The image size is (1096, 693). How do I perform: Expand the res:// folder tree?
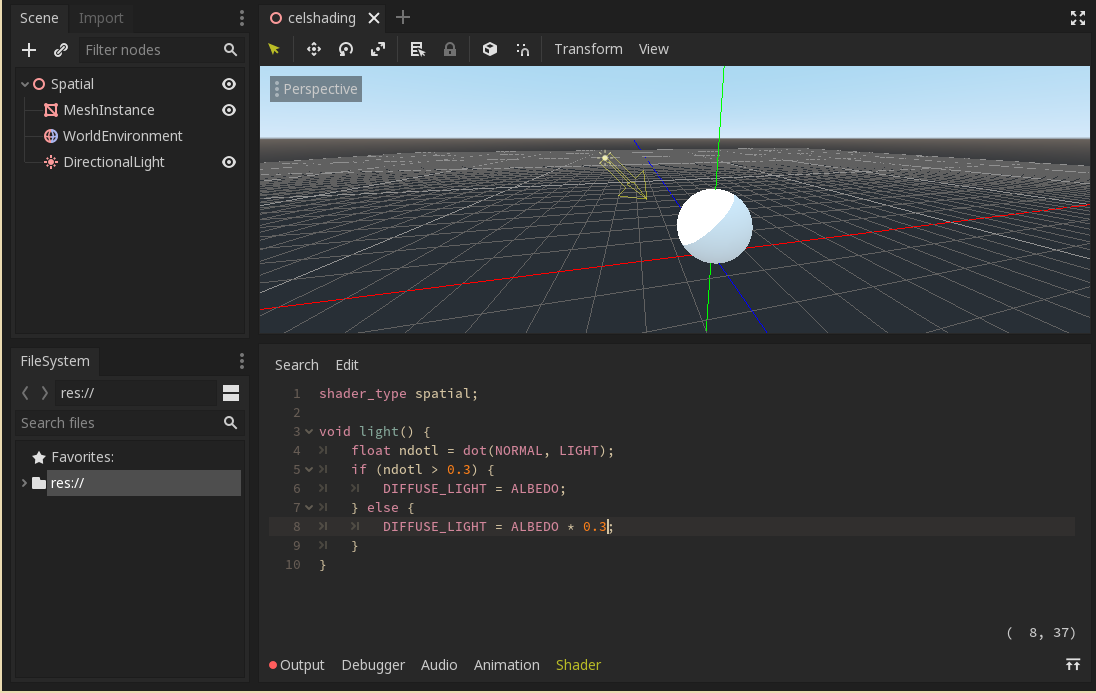[24, 483]
